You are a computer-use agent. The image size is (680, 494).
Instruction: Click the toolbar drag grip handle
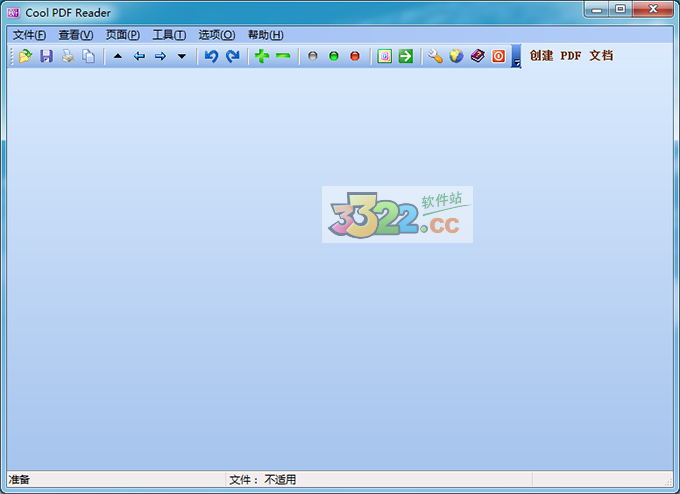(12, 56)
